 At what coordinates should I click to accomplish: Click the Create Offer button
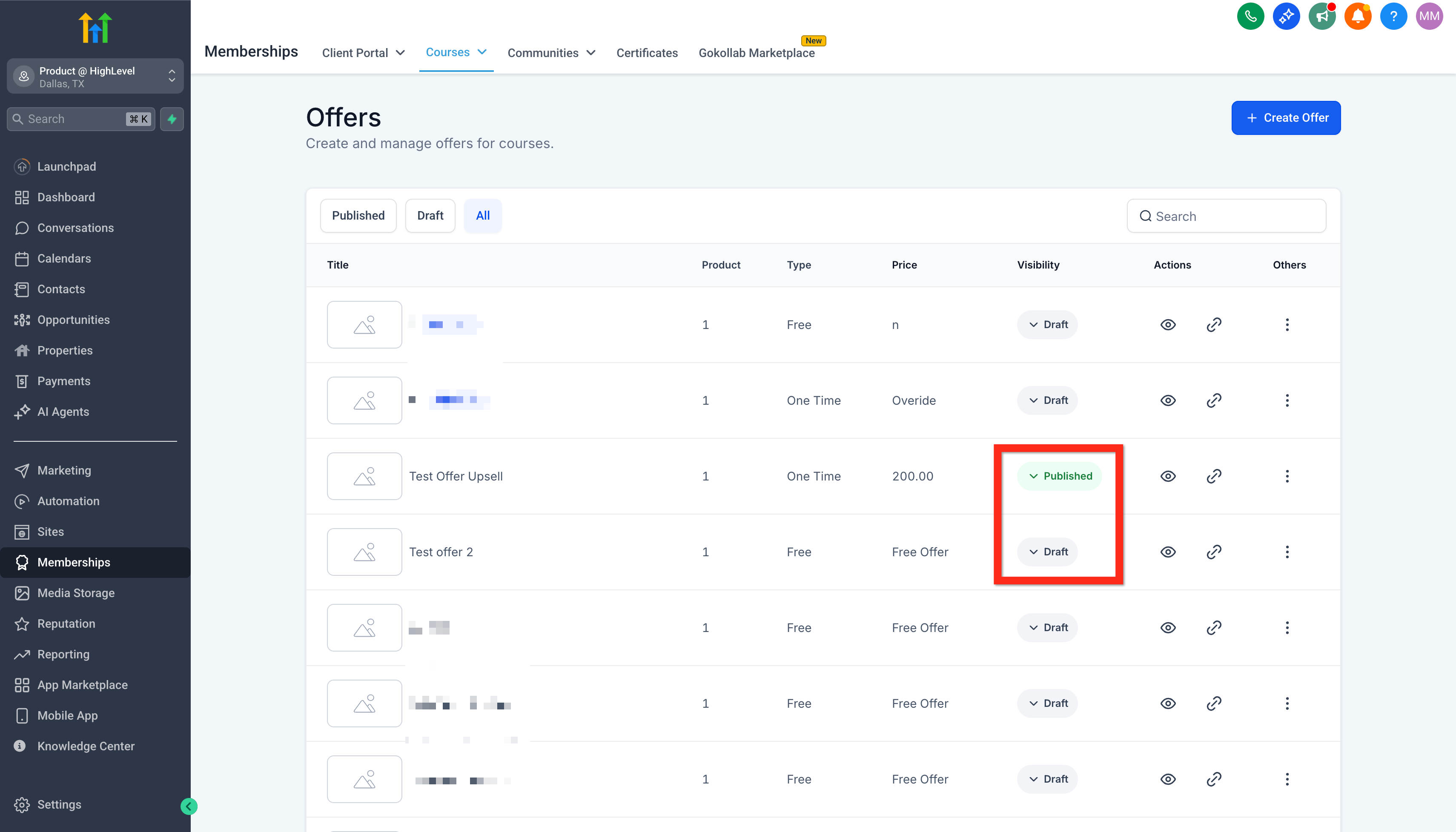1286,118
